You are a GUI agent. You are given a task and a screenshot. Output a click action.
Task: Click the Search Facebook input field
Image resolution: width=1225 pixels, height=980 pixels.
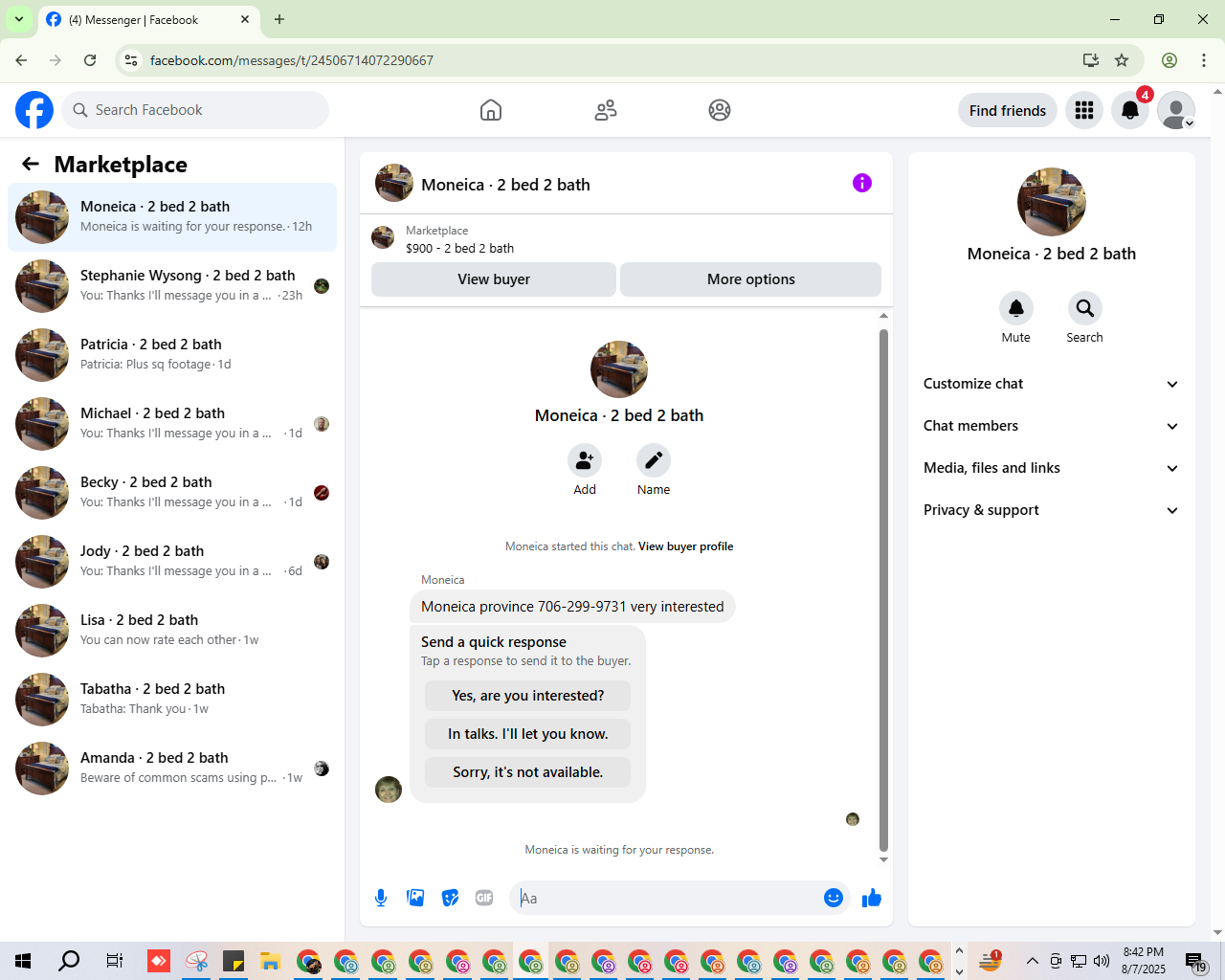[195, 110]
